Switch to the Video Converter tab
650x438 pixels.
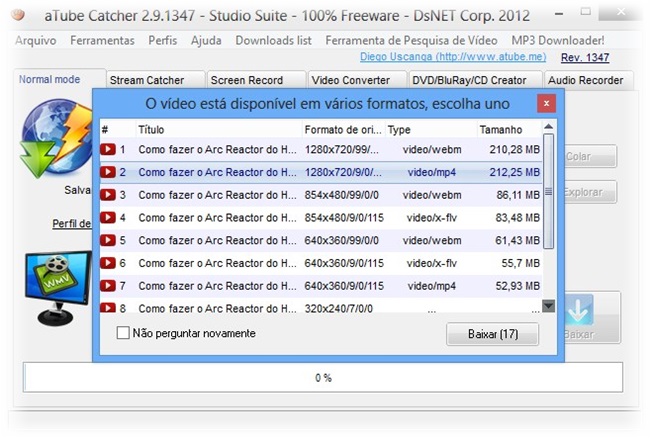[357, 80]
